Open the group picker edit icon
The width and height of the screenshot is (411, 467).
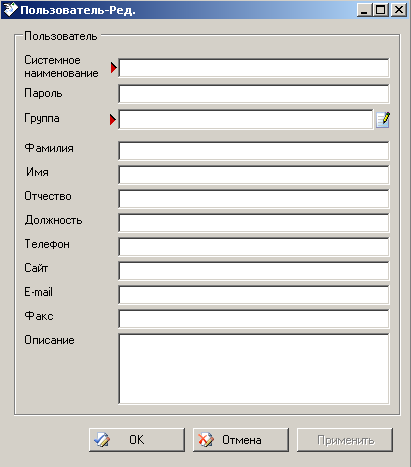383,120
